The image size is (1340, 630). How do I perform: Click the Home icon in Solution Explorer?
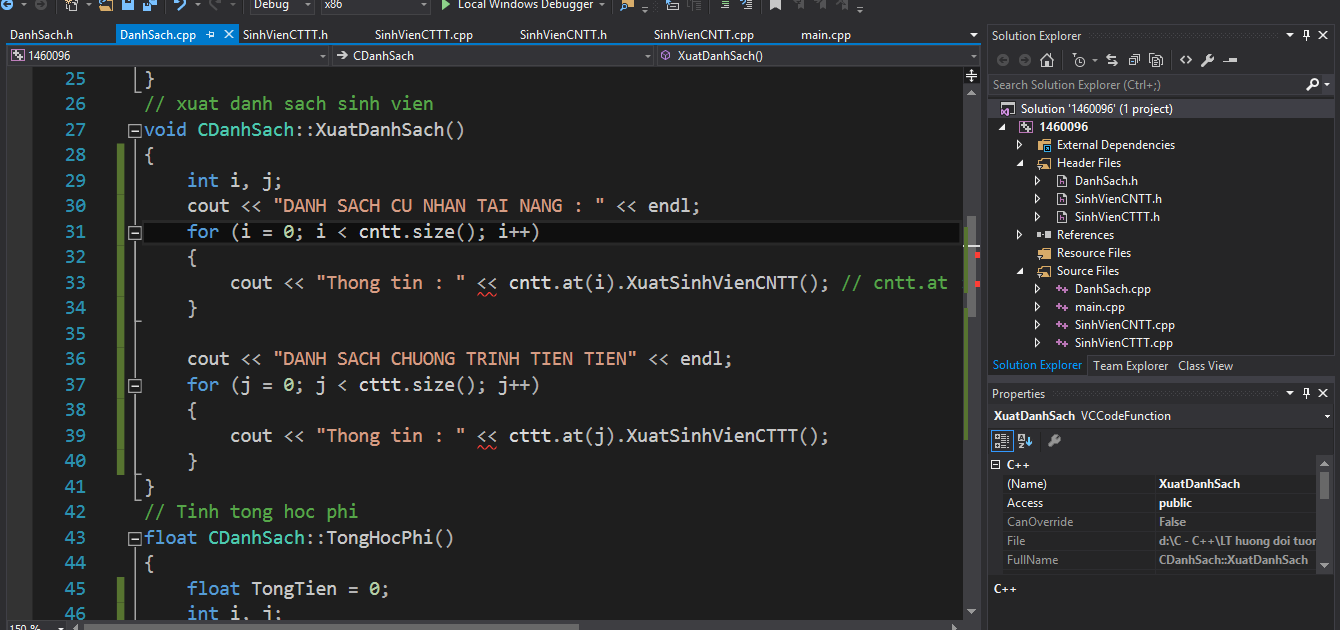coord(1047,60)
